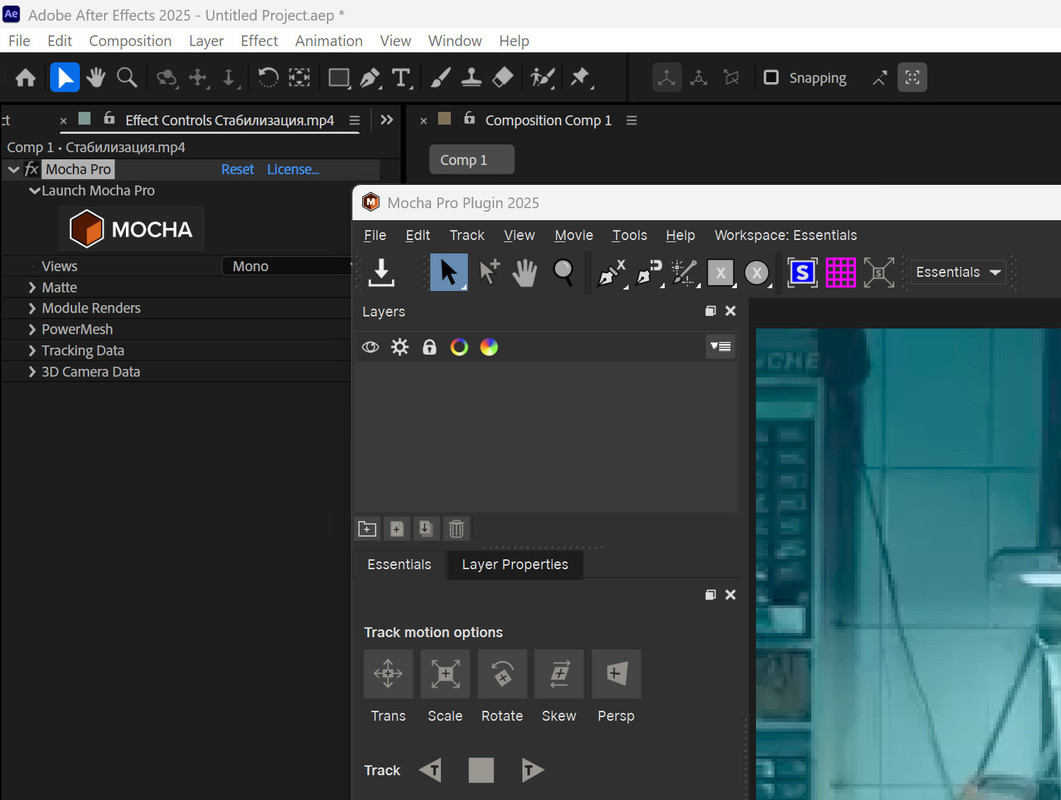The width and height of the screenshot is (1061, 800).
Task: Select the After Effects Selection tool arrow
Action: tap(65, 77)
